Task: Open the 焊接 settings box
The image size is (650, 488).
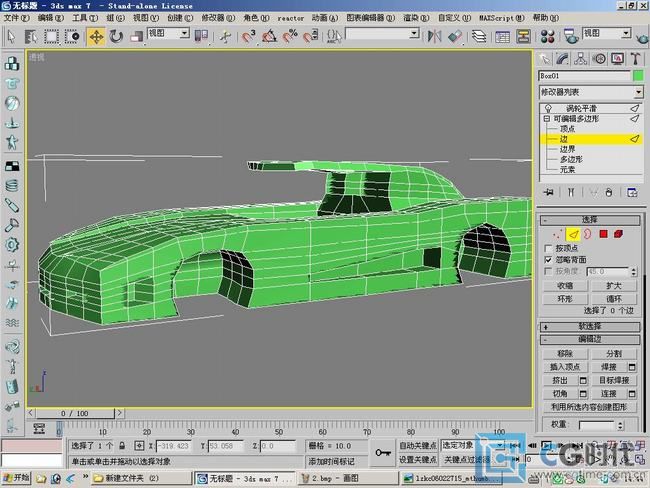Action: [x=632, y=367]
